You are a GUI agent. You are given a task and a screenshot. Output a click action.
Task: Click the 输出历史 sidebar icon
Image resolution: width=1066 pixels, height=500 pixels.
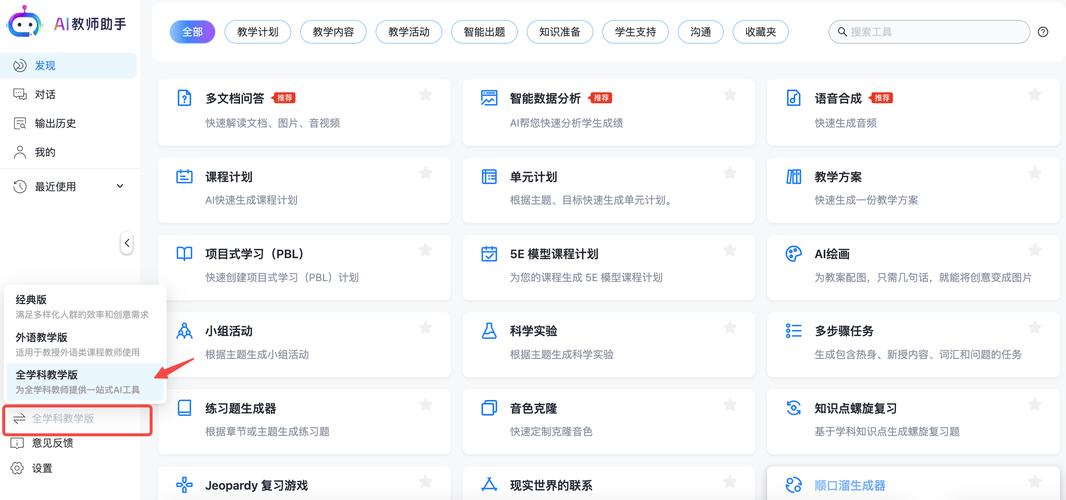click(x=20, y=123)
